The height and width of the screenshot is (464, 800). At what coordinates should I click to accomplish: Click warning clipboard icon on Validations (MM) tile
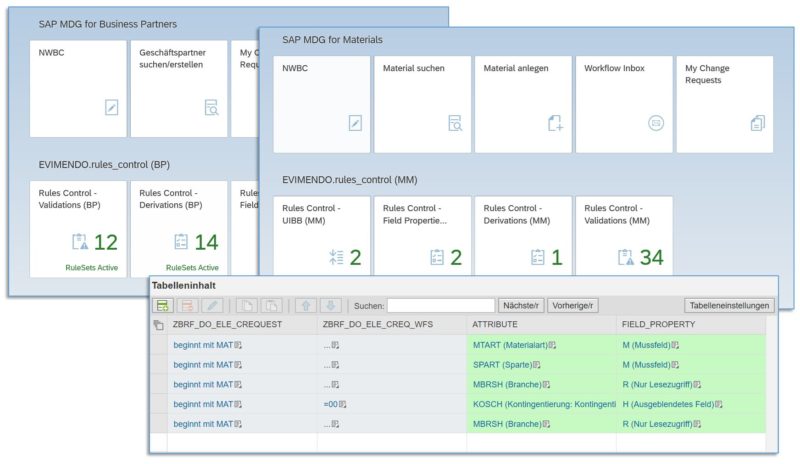point(626,257)
